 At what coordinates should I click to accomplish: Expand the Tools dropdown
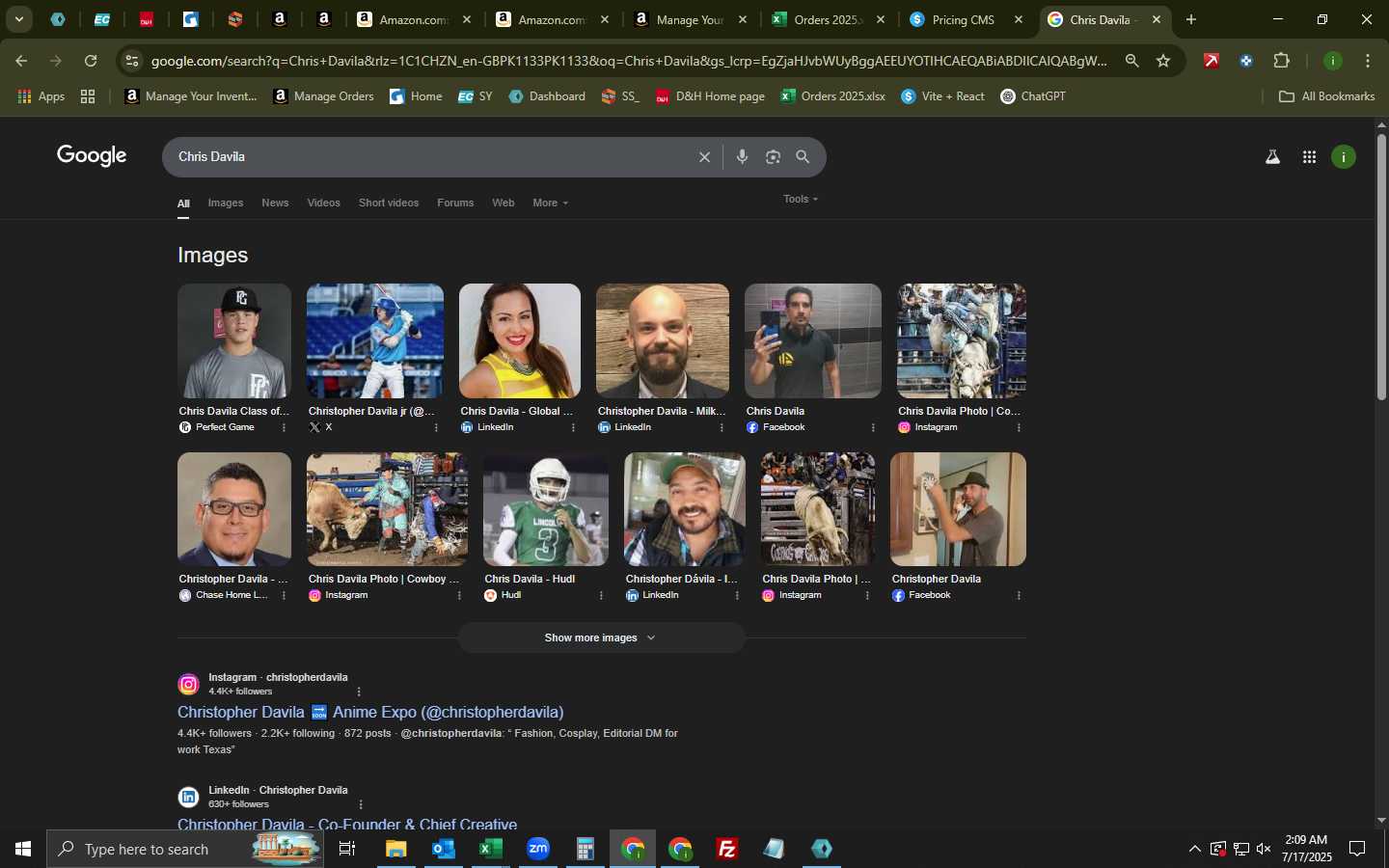[x=801, y=199]
